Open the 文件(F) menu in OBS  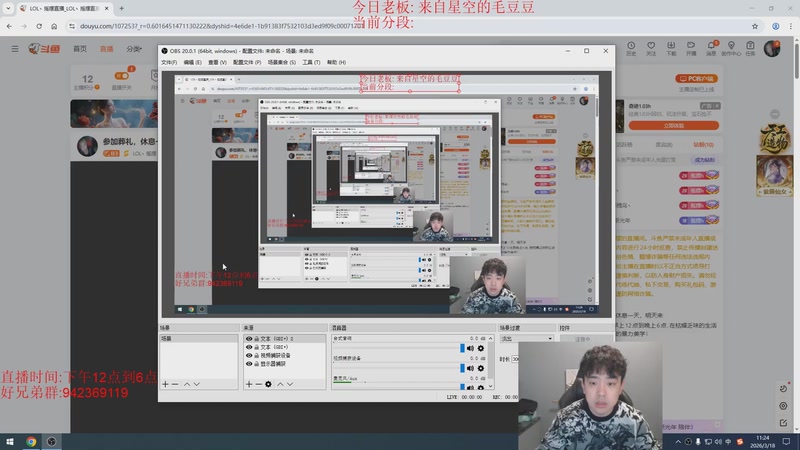click(169, 62)
